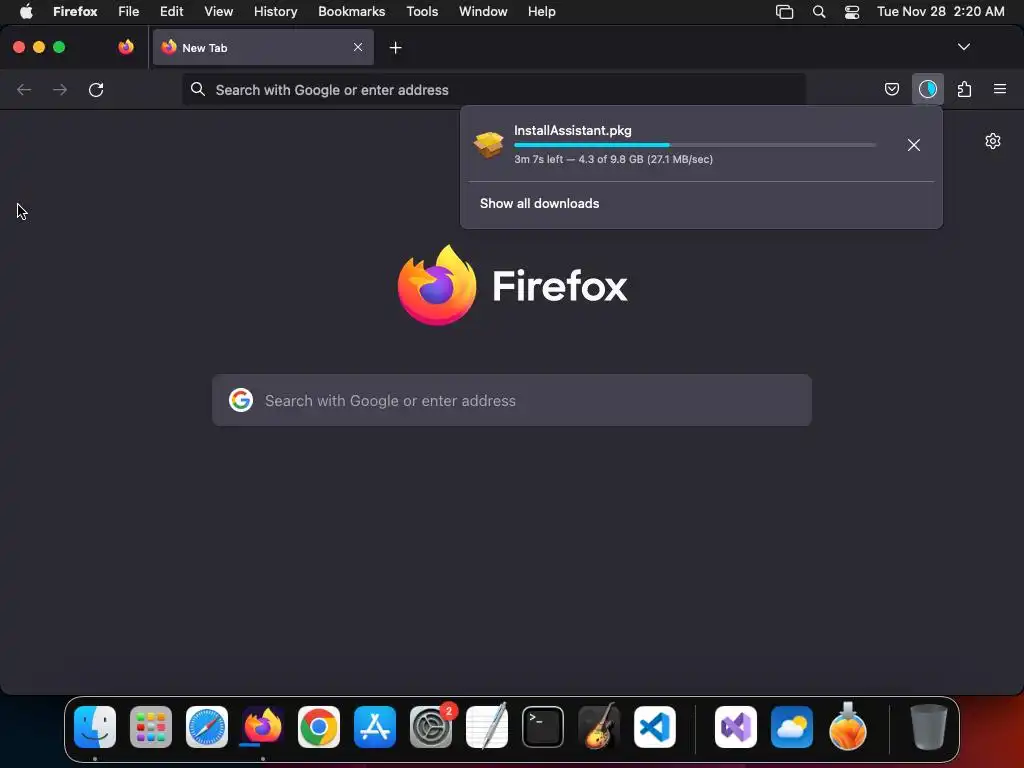Close the New Tab tab
The height and width of the screenshot is (768, 1024).
tap(358, 47)
